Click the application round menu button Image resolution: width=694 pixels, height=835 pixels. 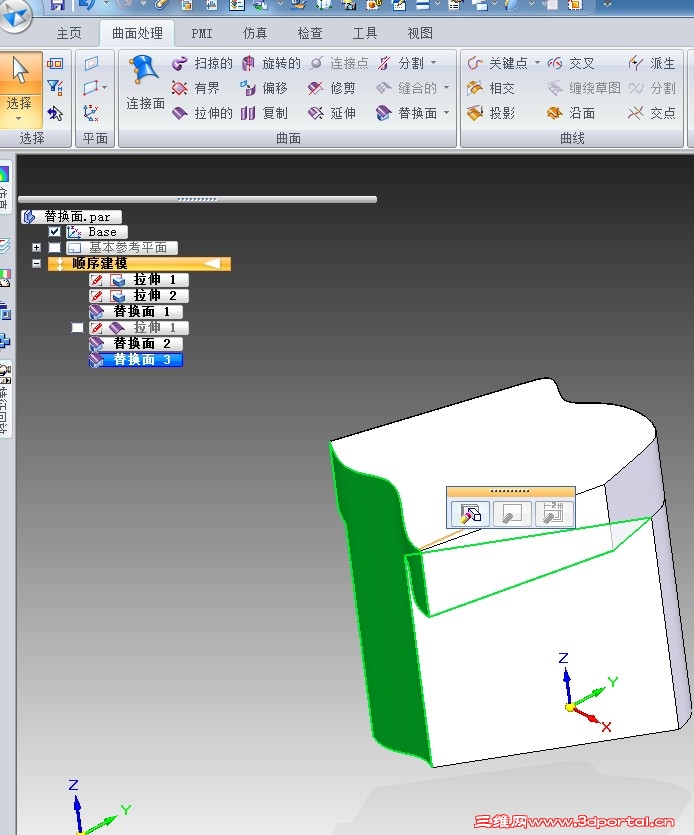(x=15, y=15)
